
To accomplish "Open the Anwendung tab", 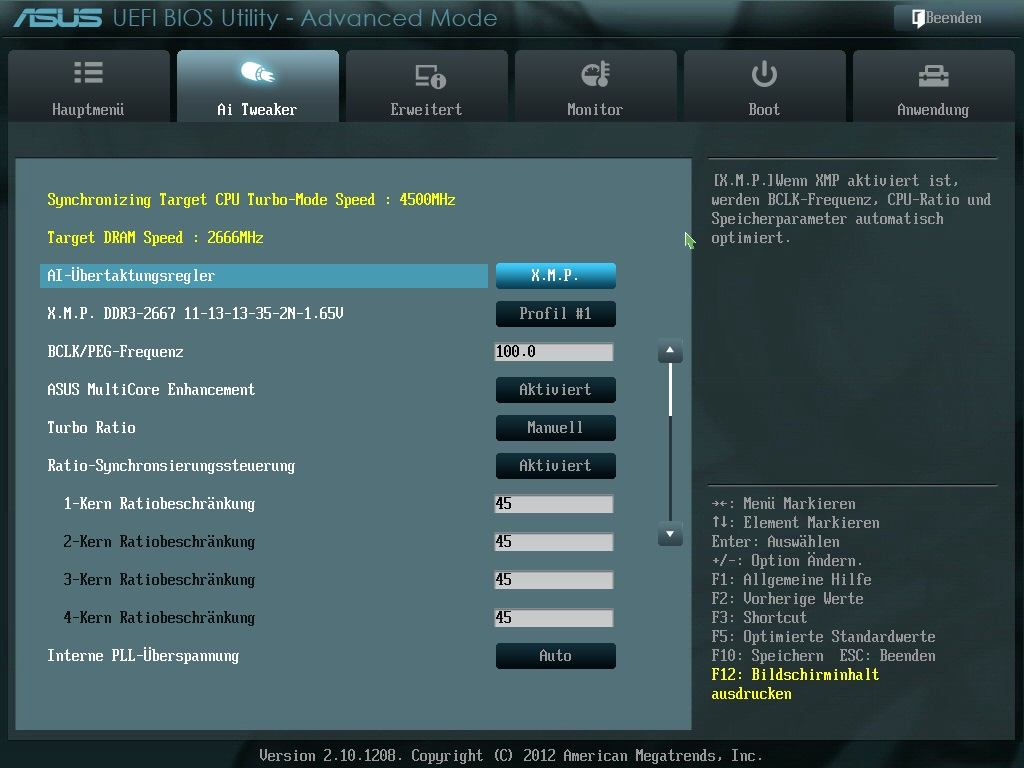I will [933, 86].
